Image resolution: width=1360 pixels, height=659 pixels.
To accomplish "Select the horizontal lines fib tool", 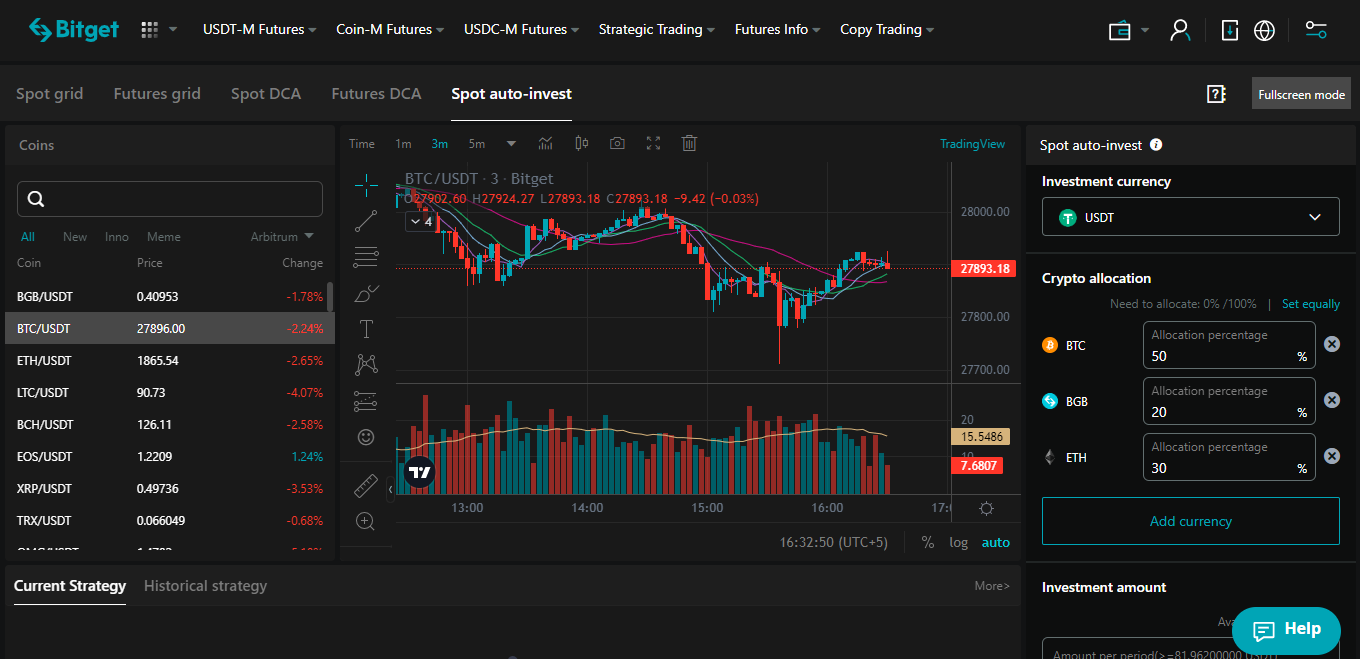I will (366, 257).
